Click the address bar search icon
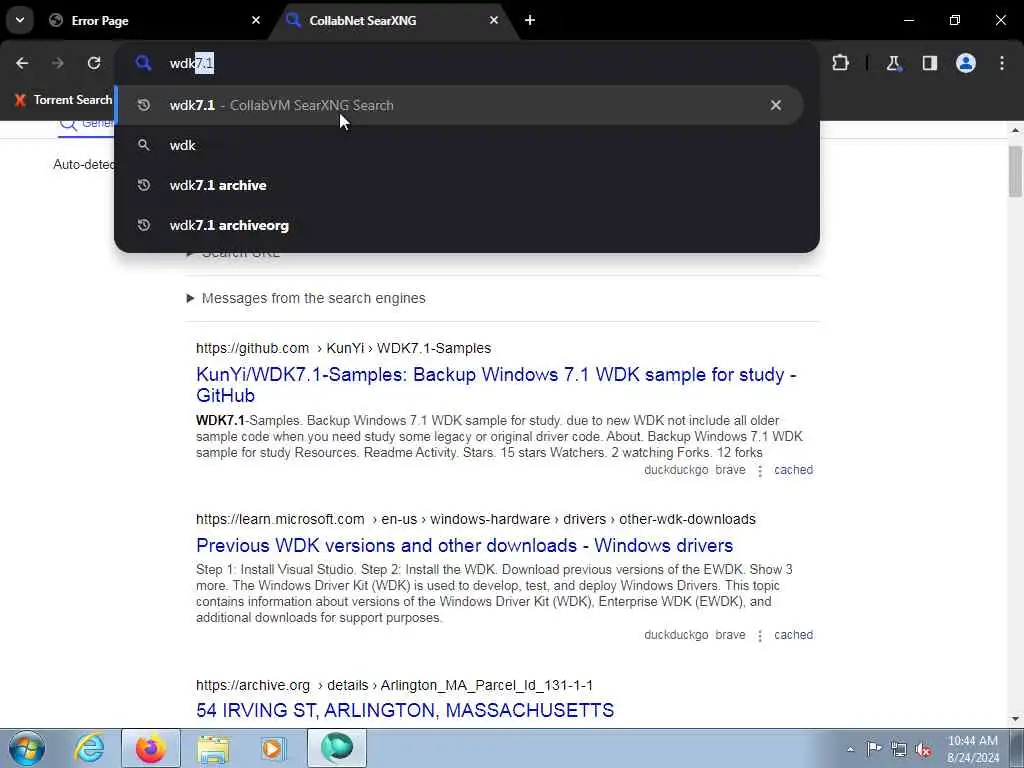 point(143,63)
